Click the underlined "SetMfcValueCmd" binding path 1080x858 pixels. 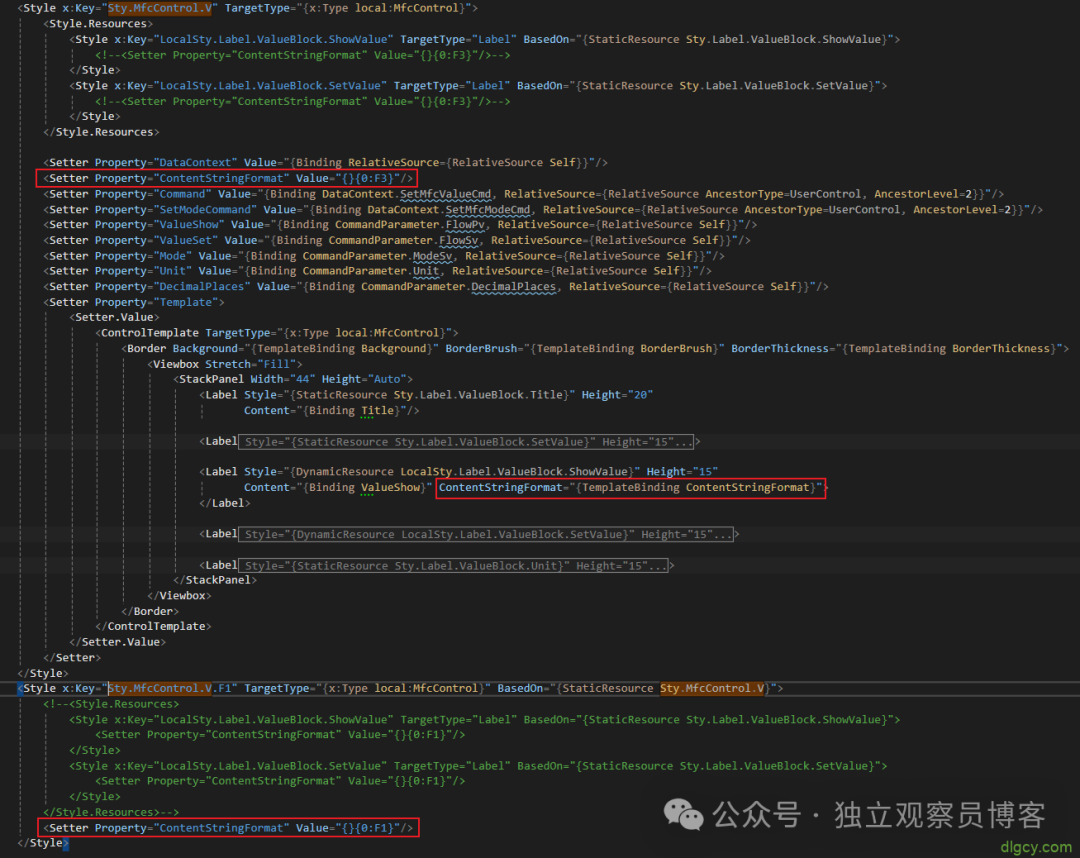[446, 194]
